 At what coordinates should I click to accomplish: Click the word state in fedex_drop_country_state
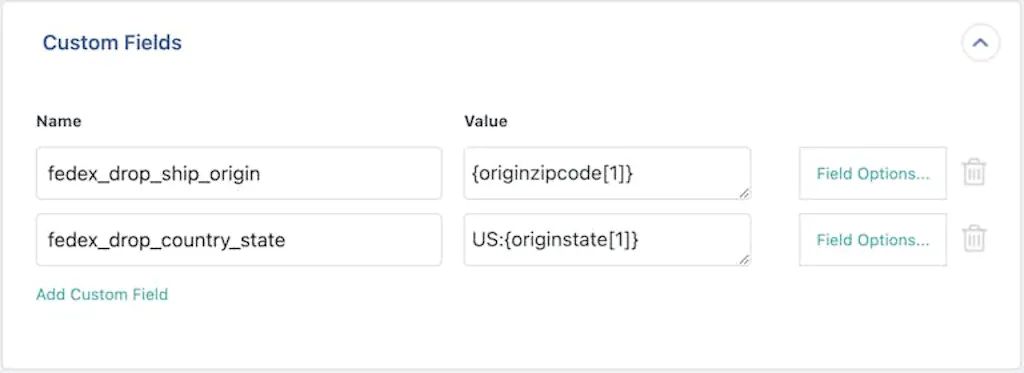263,240
